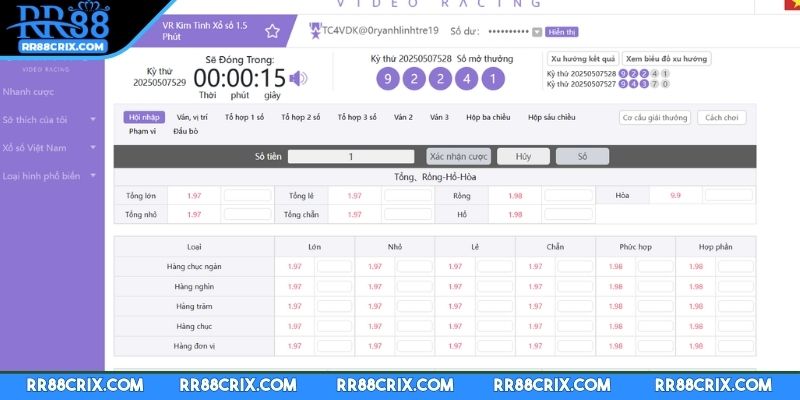Open the Phạm vi tab

click(x=142, y=131)
